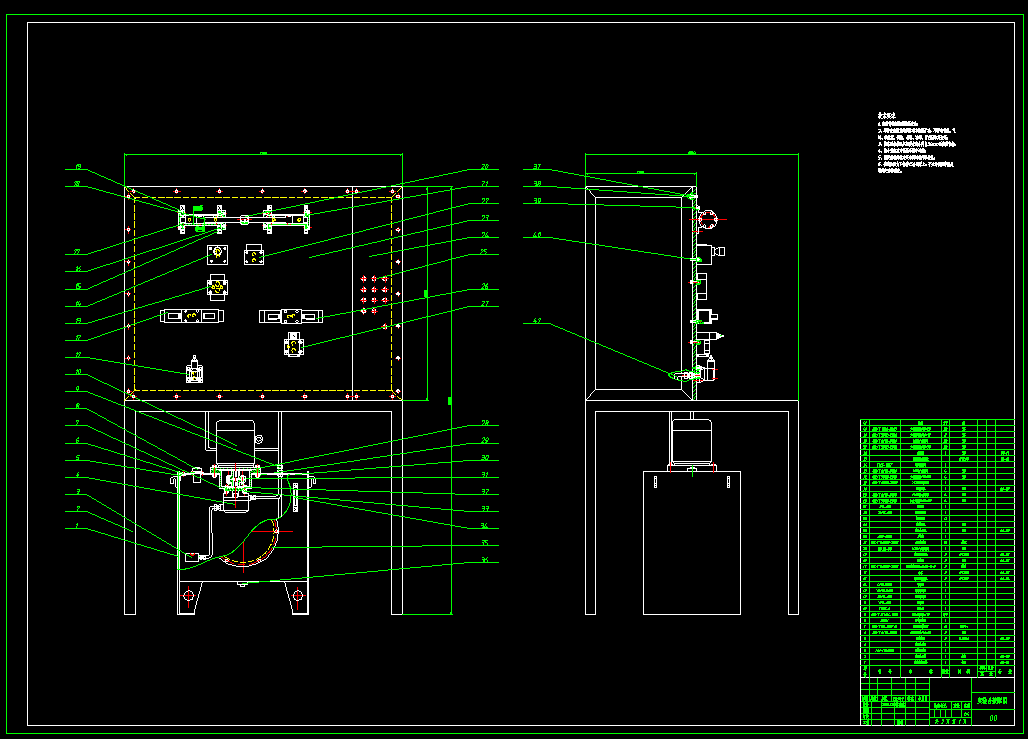Click the circular gauge in side view
Image resolution: width=1028 pixels, height=739 pixels.
(x=708, y=220)
